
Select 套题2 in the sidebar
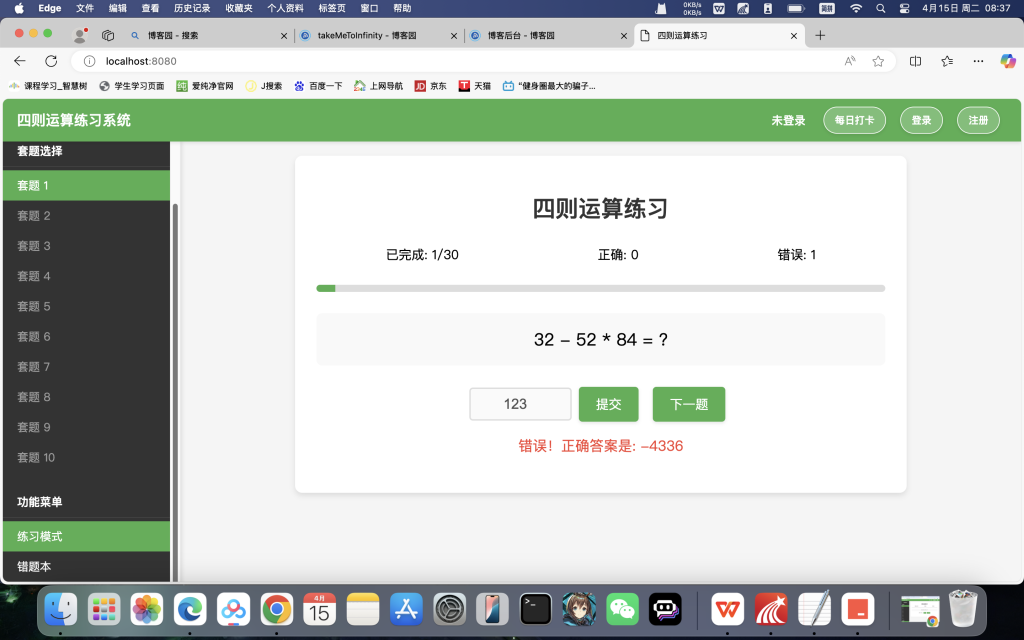[x=86, y=215]
